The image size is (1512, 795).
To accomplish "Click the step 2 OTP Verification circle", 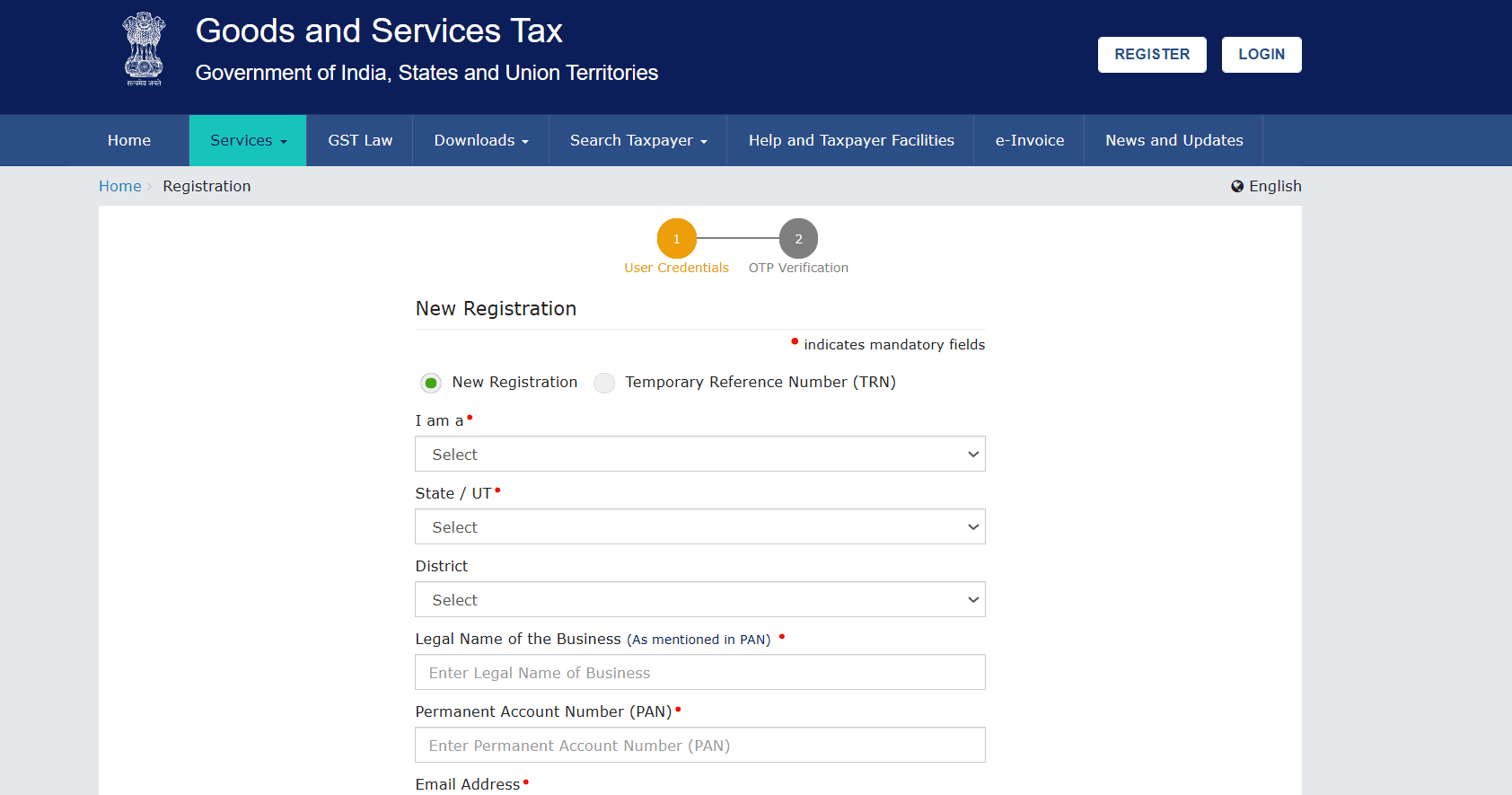I will (798, 239).
